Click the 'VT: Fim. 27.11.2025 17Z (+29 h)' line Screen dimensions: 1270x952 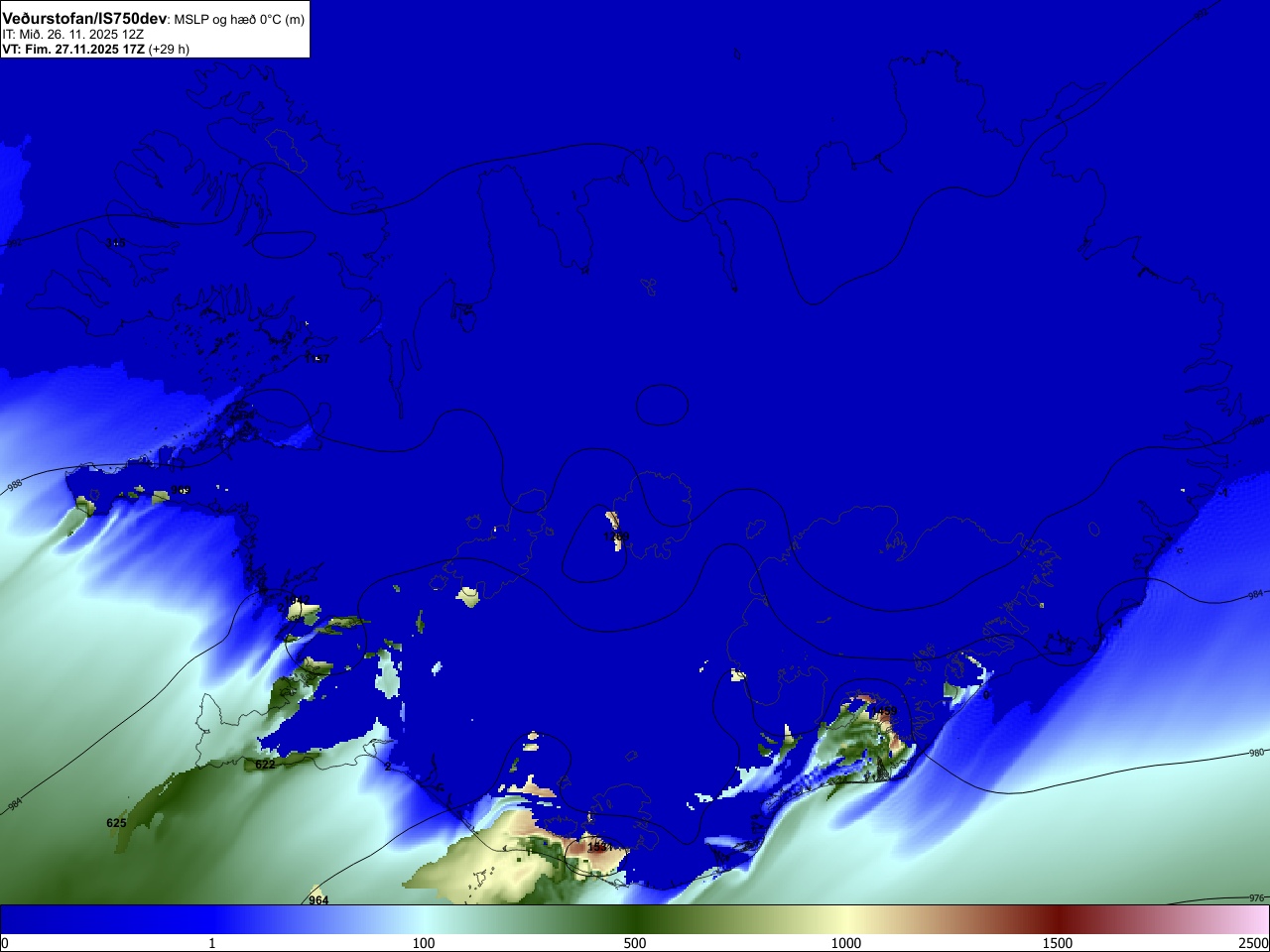tap(95, 49)
